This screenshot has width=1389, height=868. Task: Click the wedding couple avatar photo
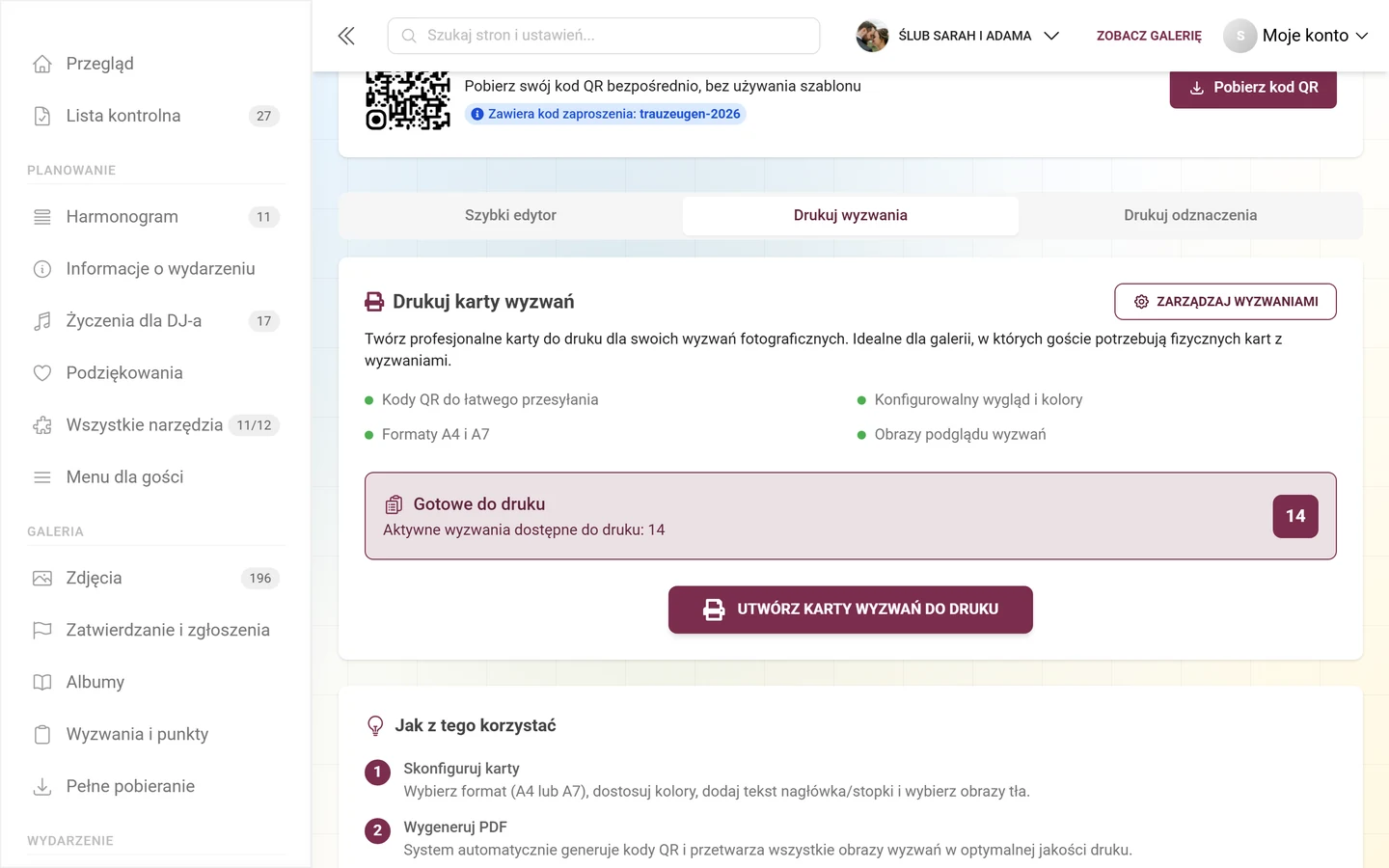tap(872, 36)
